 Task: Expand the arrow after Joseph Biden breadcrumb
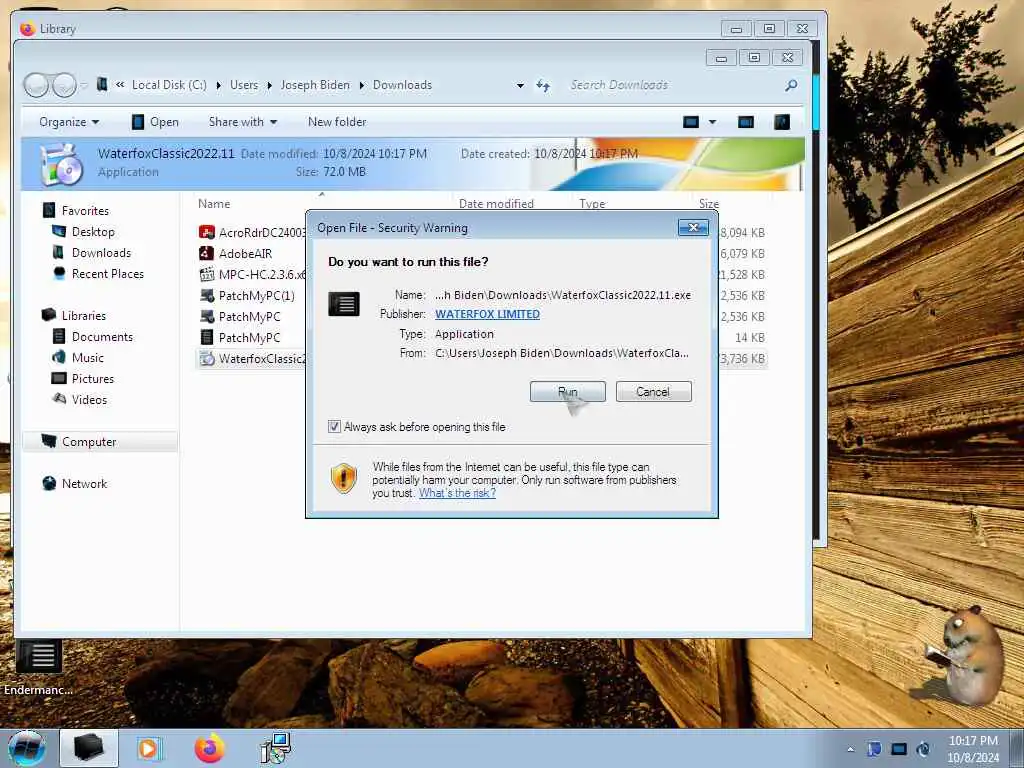pos(362,86)
